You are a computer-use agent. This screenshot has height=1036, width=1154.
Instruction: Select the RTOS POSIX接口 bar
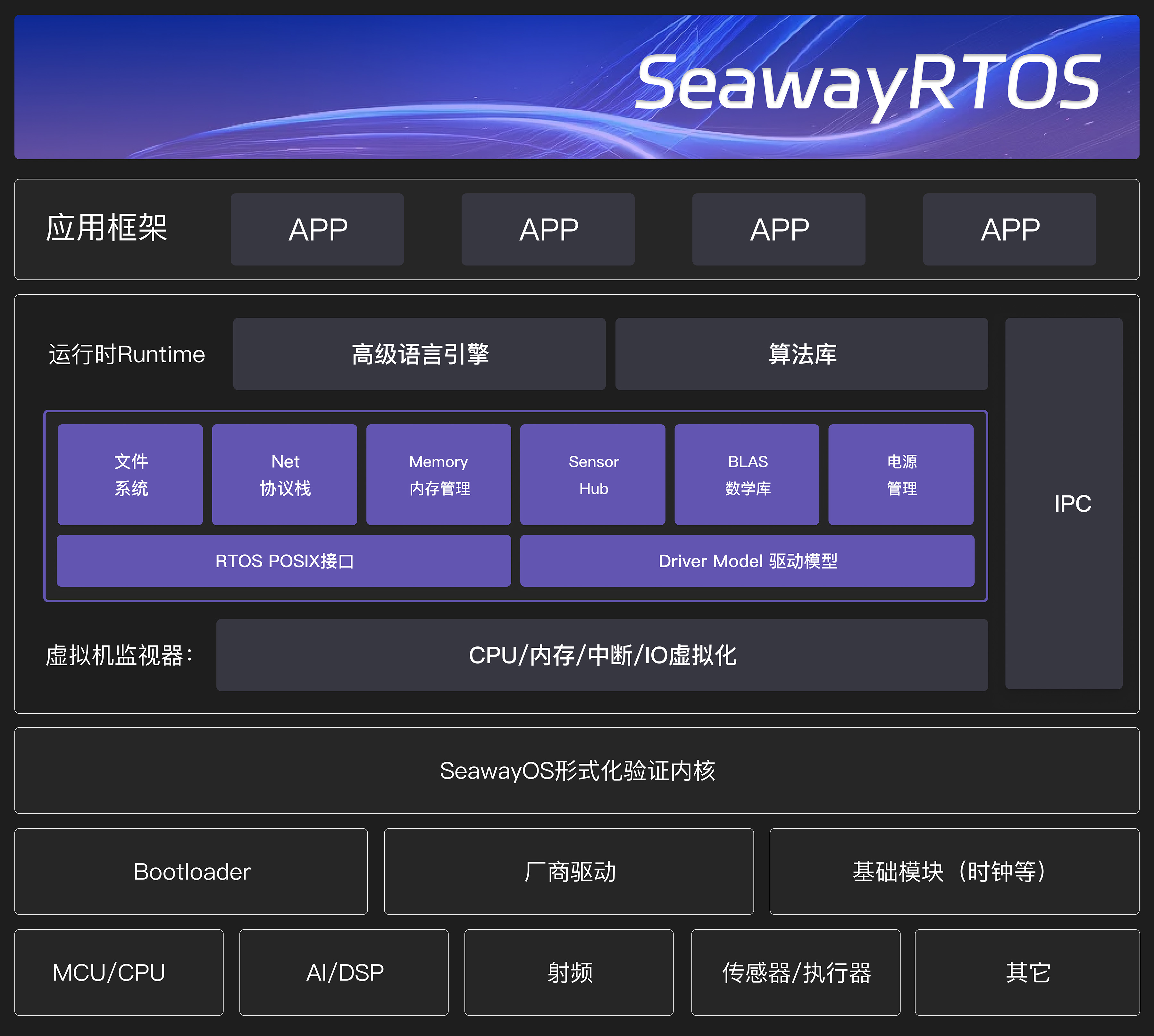click(284, 561)
